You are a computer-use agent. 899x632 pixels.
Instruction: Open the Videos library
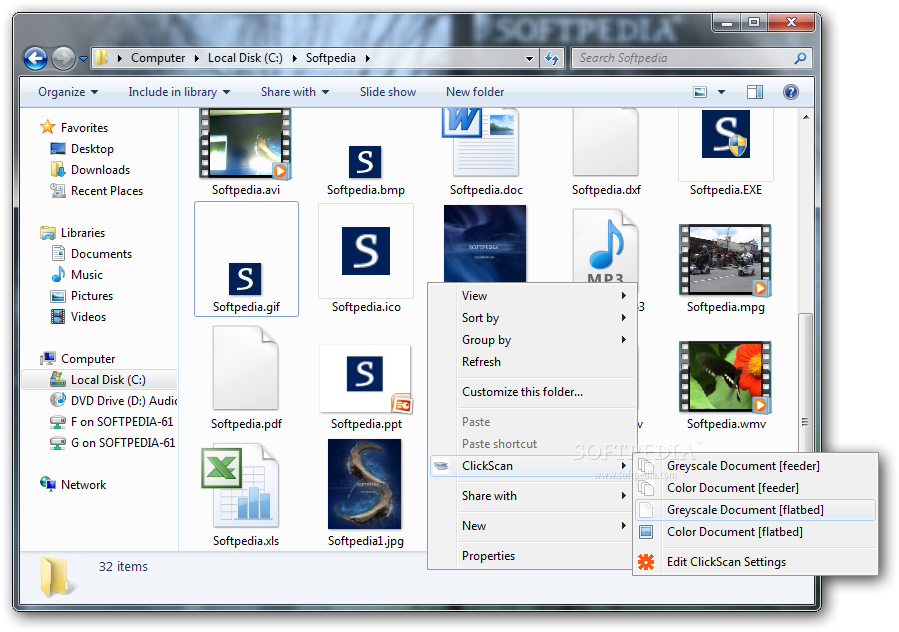79,317
